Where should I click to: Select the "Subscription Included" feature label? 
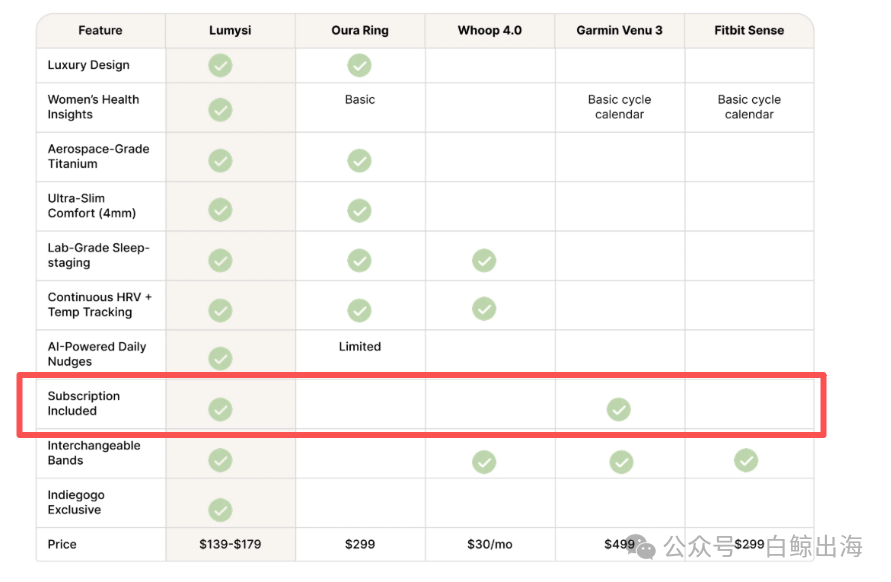pos(84,404)
